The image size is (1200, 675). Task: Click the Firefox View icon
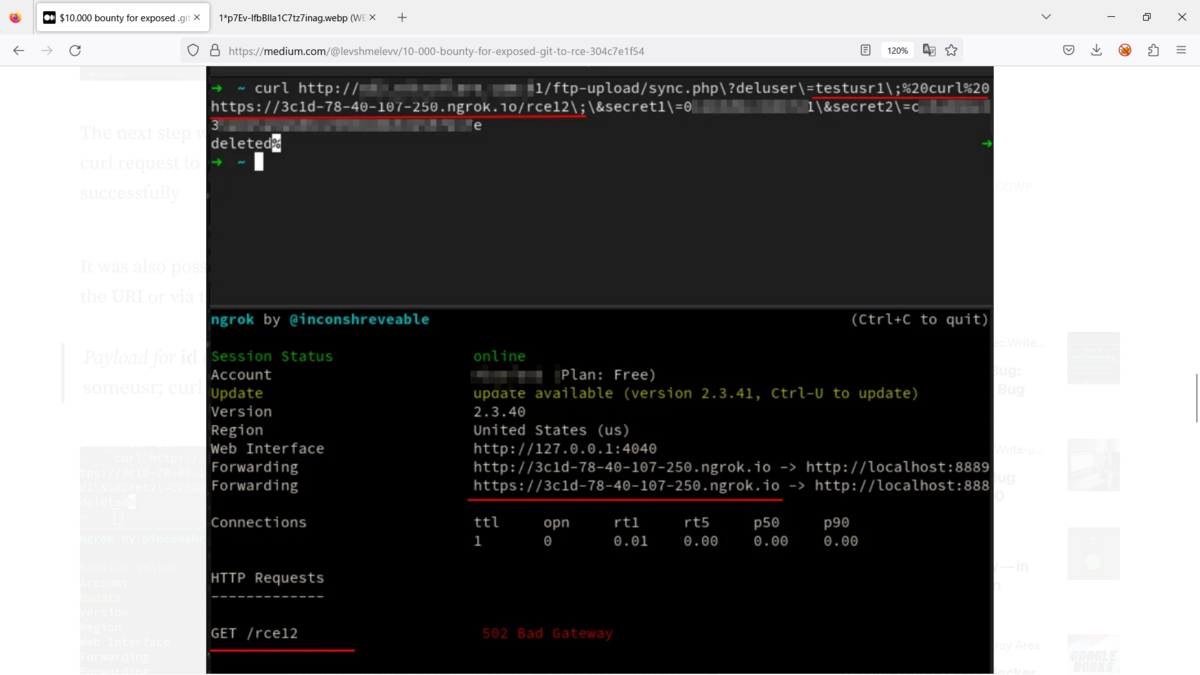[x=15, y=17]
